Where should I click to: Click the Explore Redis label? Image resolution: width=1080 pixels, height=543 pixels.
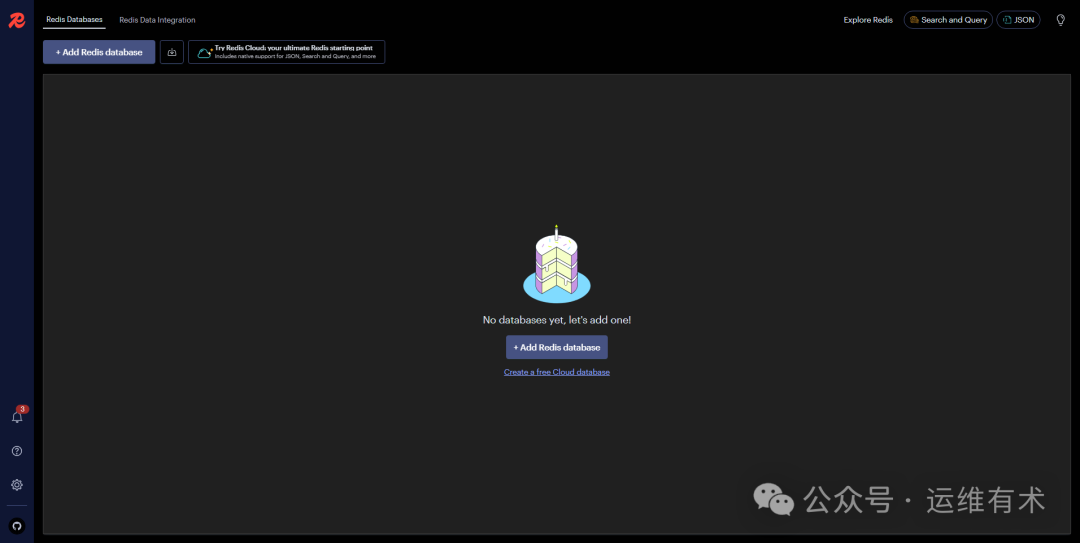coord(868,20)
